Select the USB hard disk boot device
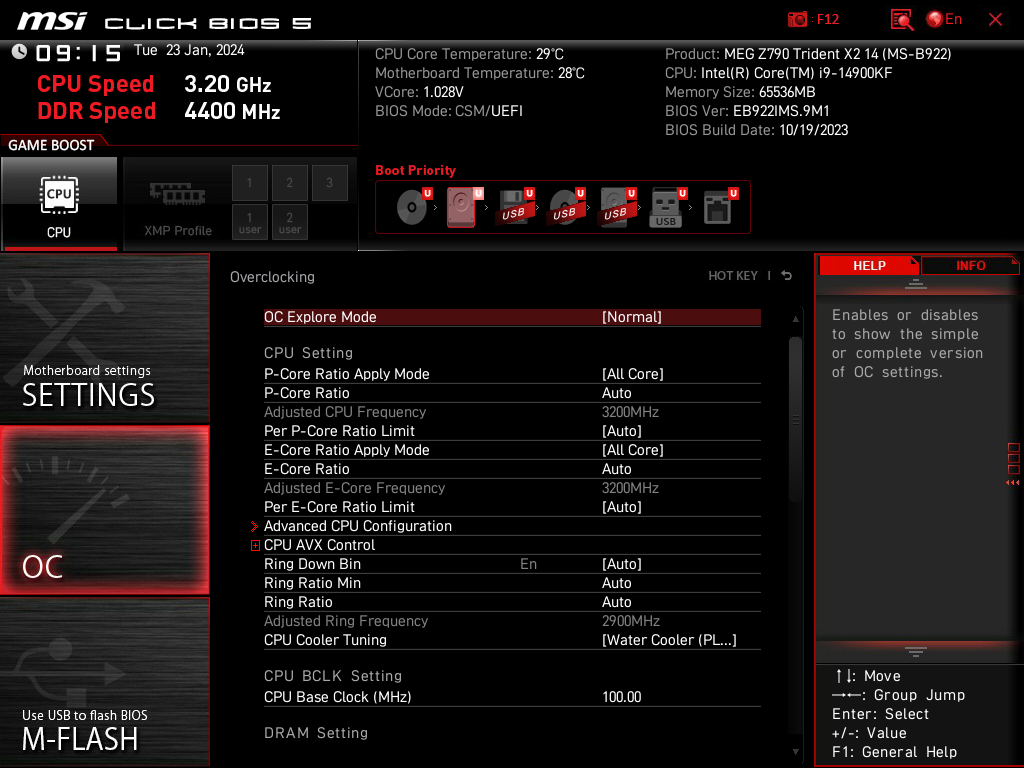The width and height of the screenshot is (1024, 768). click(x=618, y=207)
